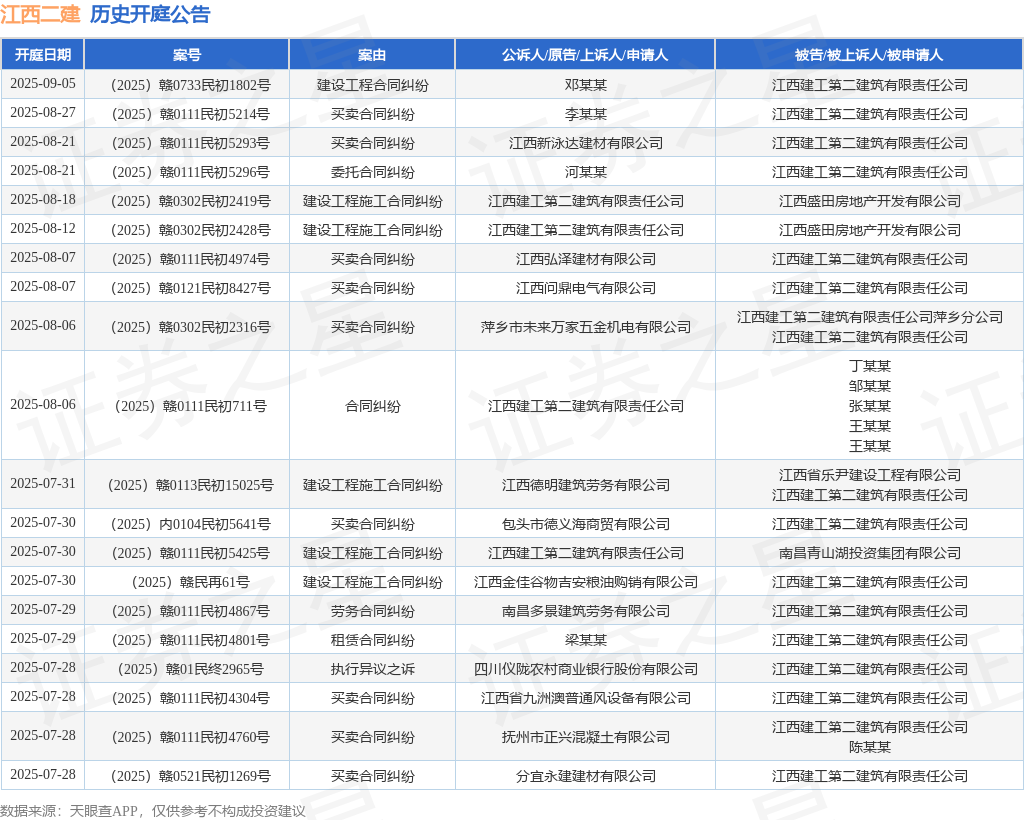Click defendant 南昌青山湖投资集团有限公司
The height and width of the screenshot is (820, 1024).
(870, 553)
